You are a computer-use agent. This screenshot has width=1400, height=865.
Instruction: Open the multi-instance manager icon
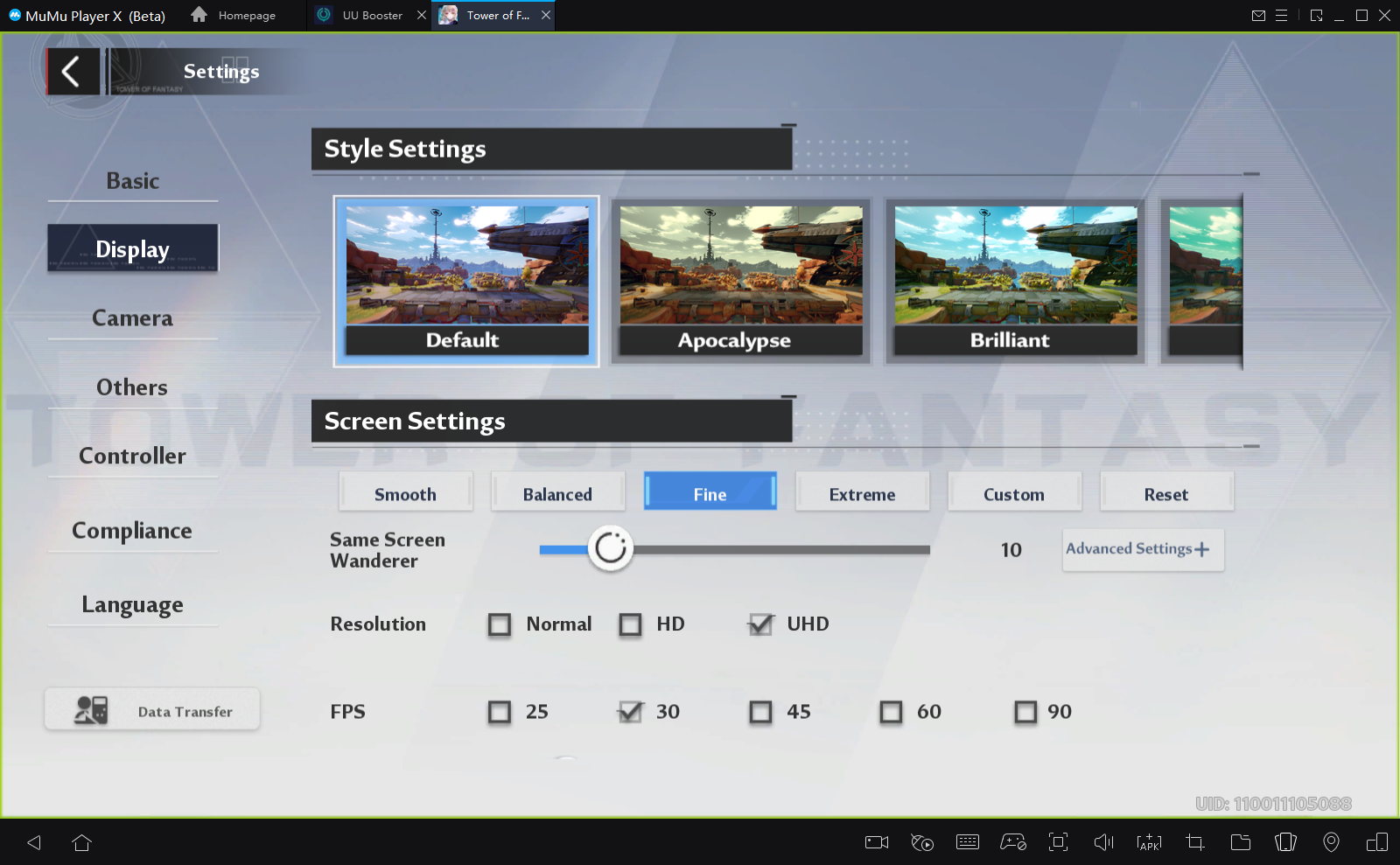click(1377, 842)
